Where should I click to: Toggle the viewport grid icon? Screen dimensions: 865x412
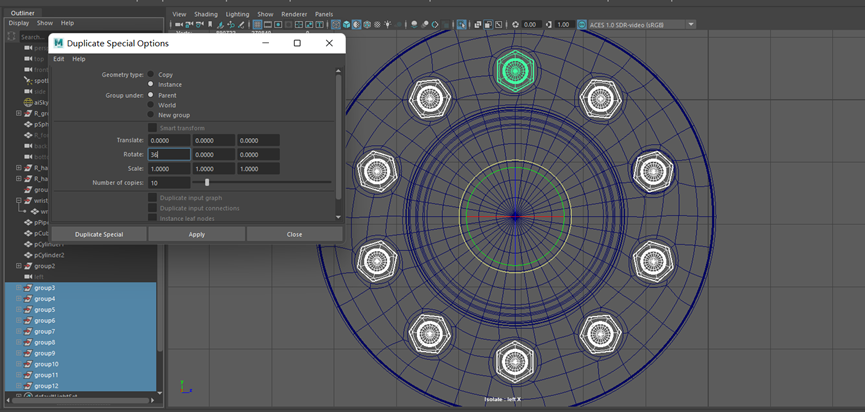pyautogui.click(x=258, y=24)
